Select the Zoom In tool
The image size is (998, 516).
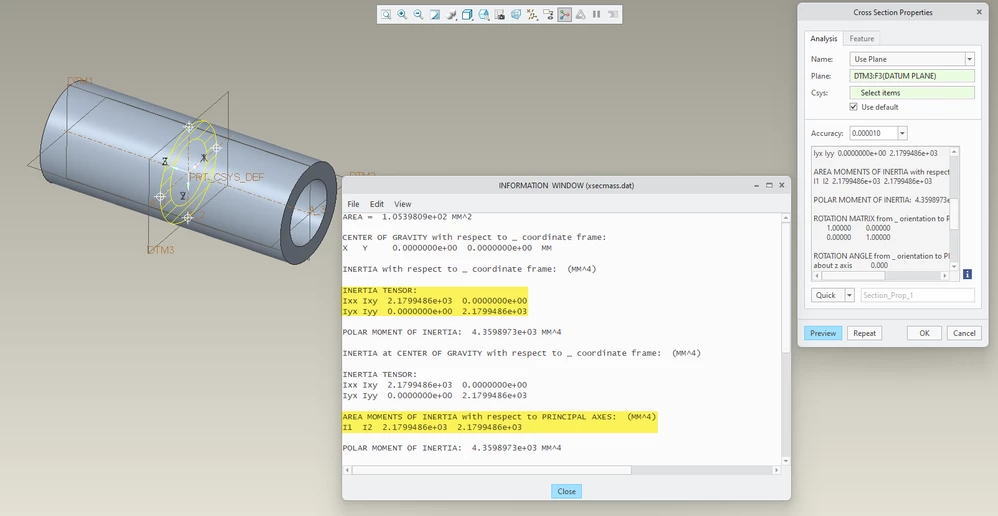tap(402, 14)
